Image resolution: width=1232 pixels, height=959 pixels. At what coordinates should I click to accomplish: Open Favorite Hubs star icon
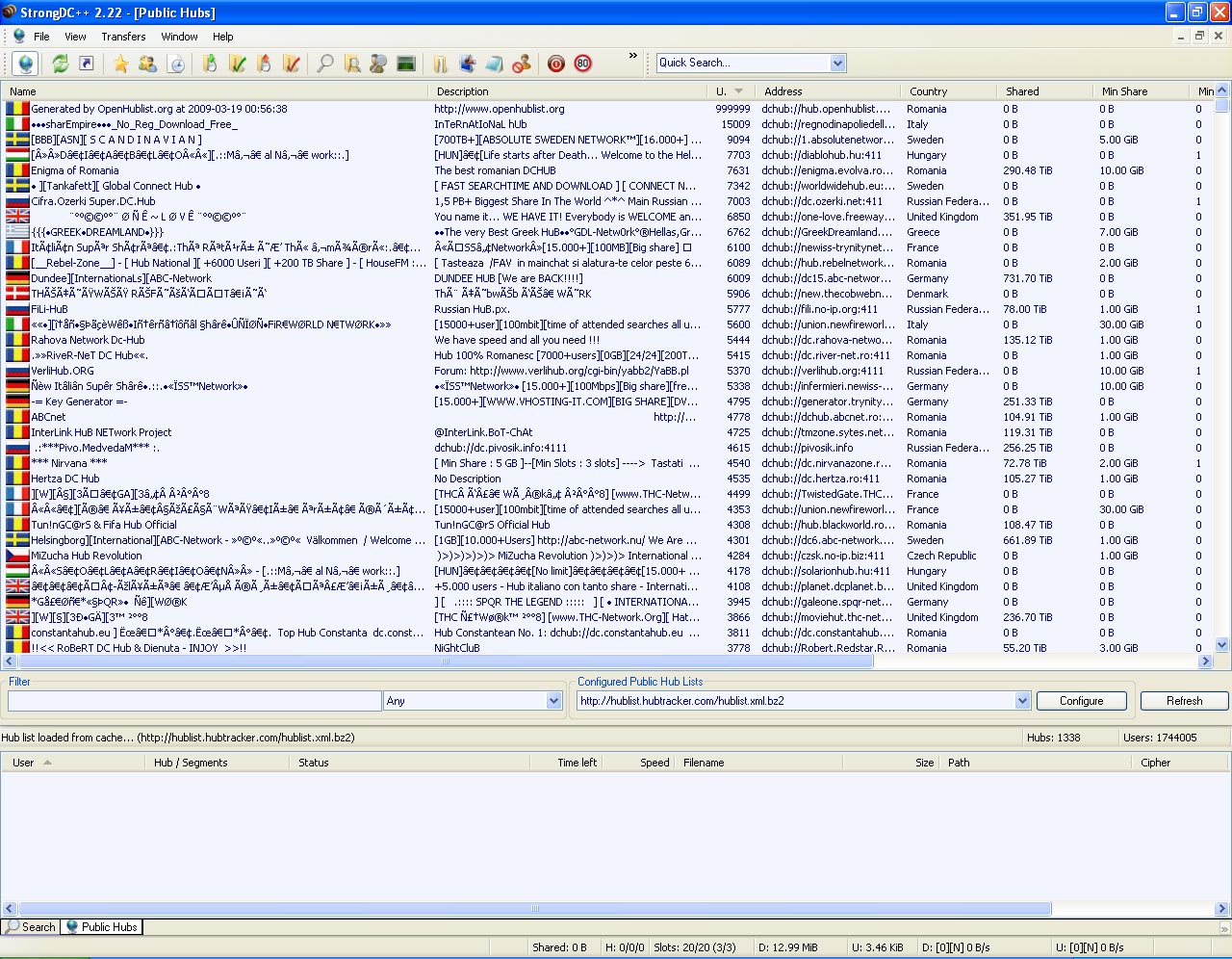(x=121, y=64)
